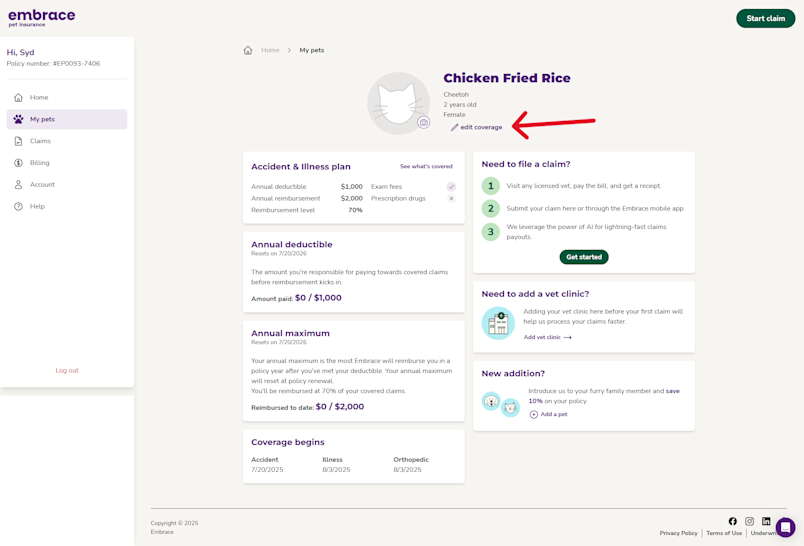Click the plus circle icon beside Add a pet

[x=534, y=414]
